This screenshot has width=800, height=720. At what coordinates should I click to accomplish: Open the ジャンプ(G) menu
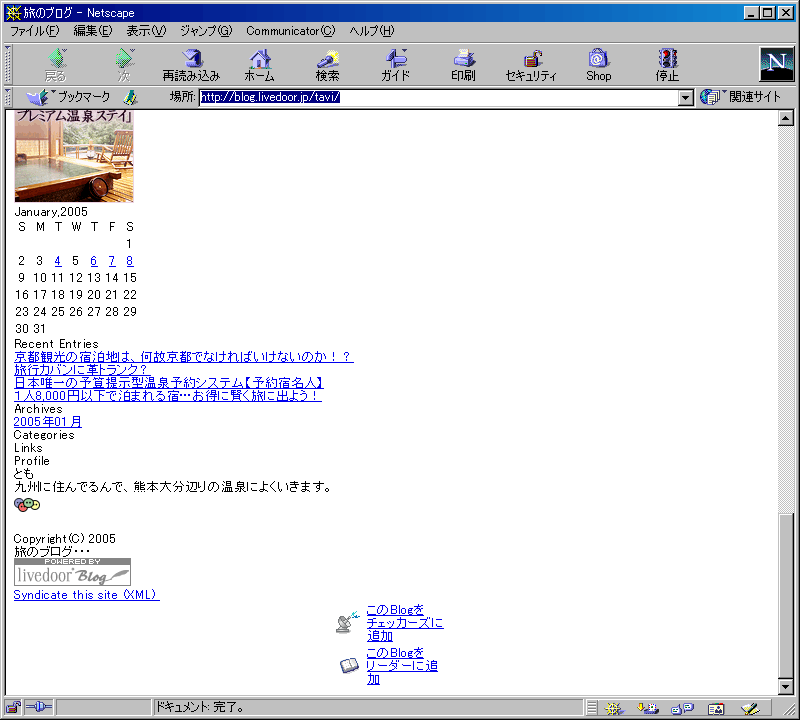click(206, 31)
